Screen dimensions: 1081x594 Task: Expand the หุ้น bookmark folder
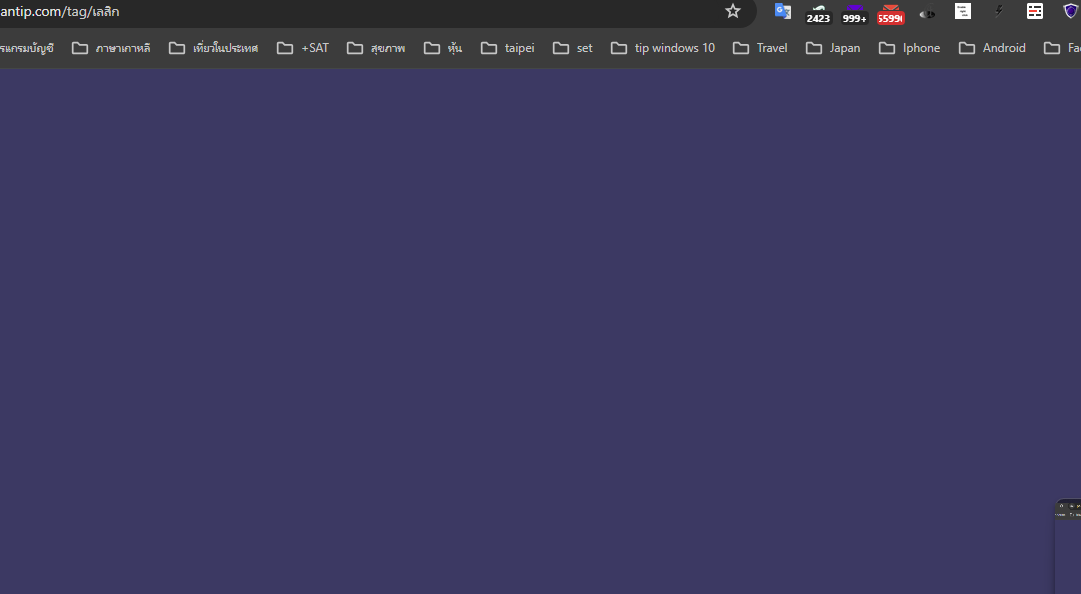click(x=443, y=48)
